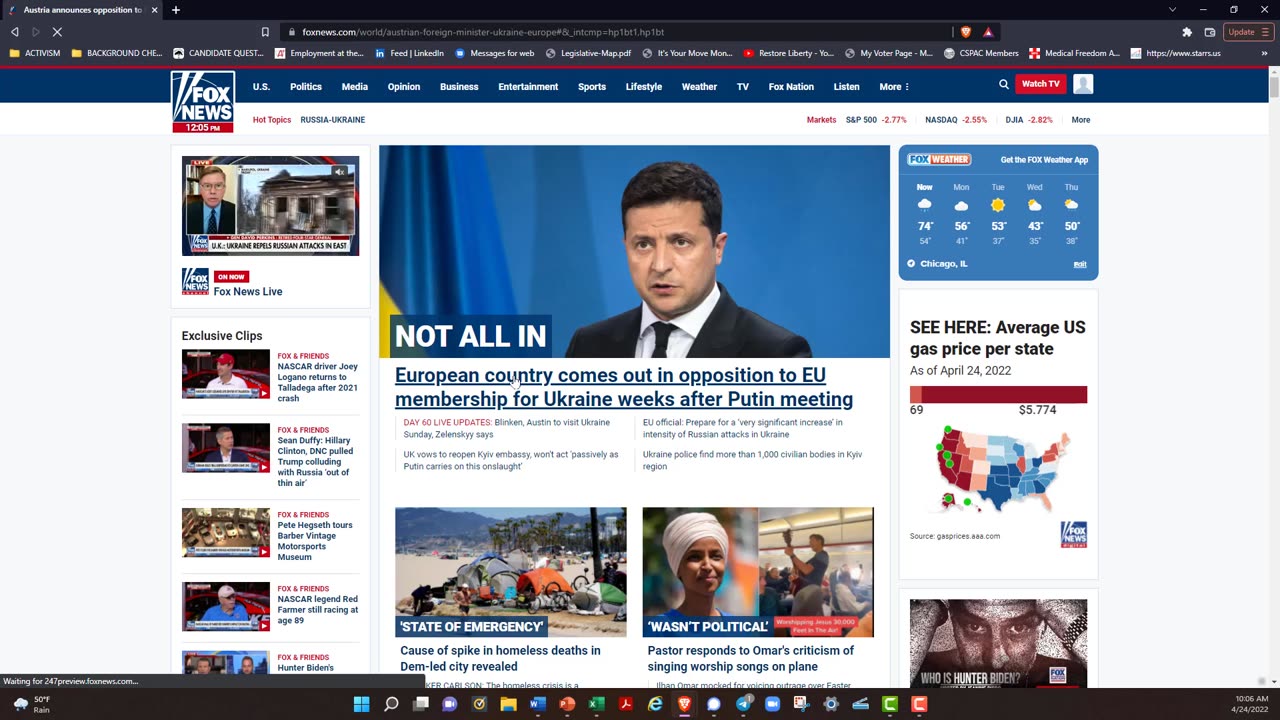Open the user account profile icon
Screen dimensions: 1280x720
pyautogui.click(x=1083, y=85)
